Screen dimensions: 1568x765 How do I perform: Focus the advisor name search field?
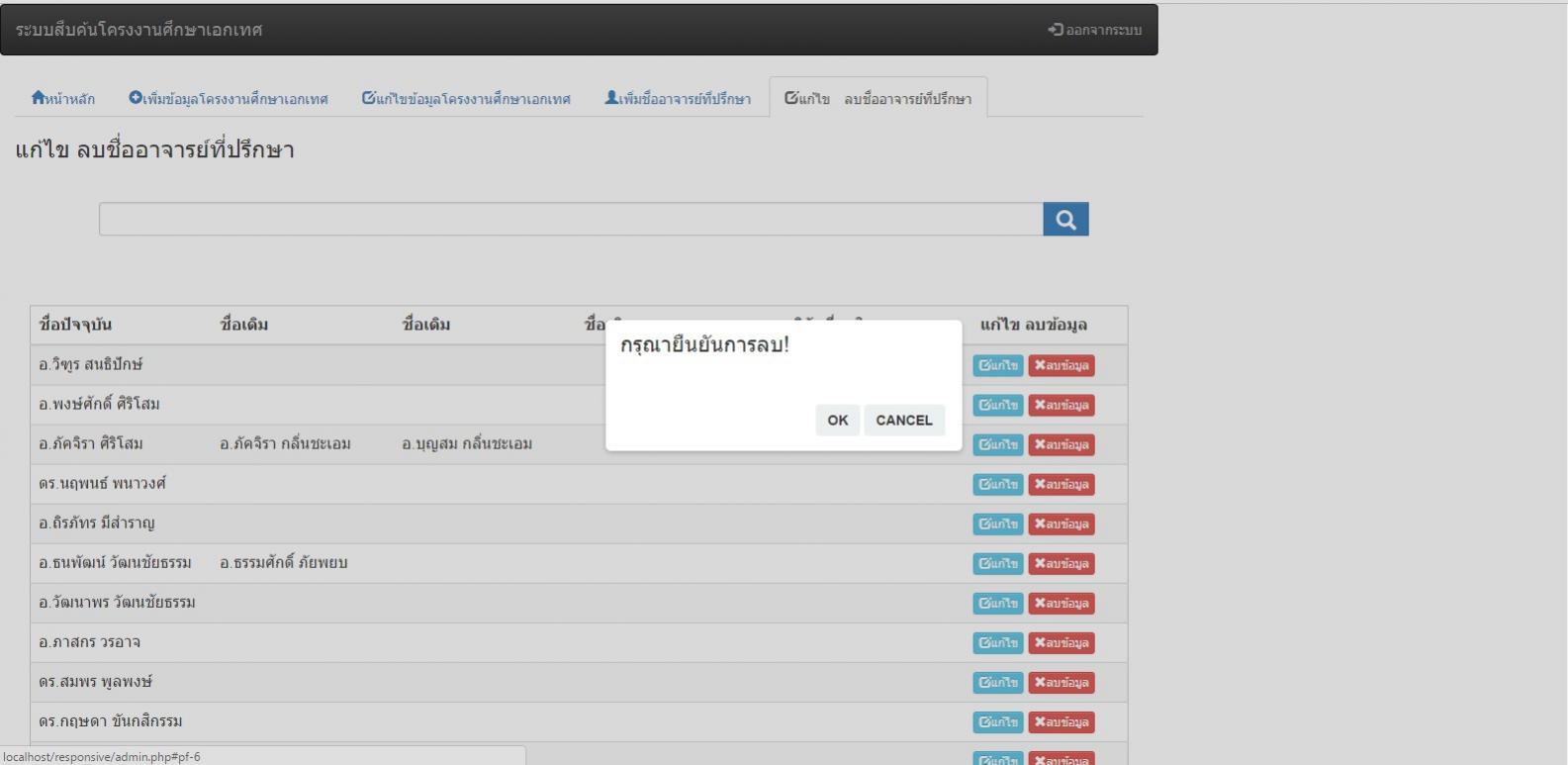click(571, 220)
